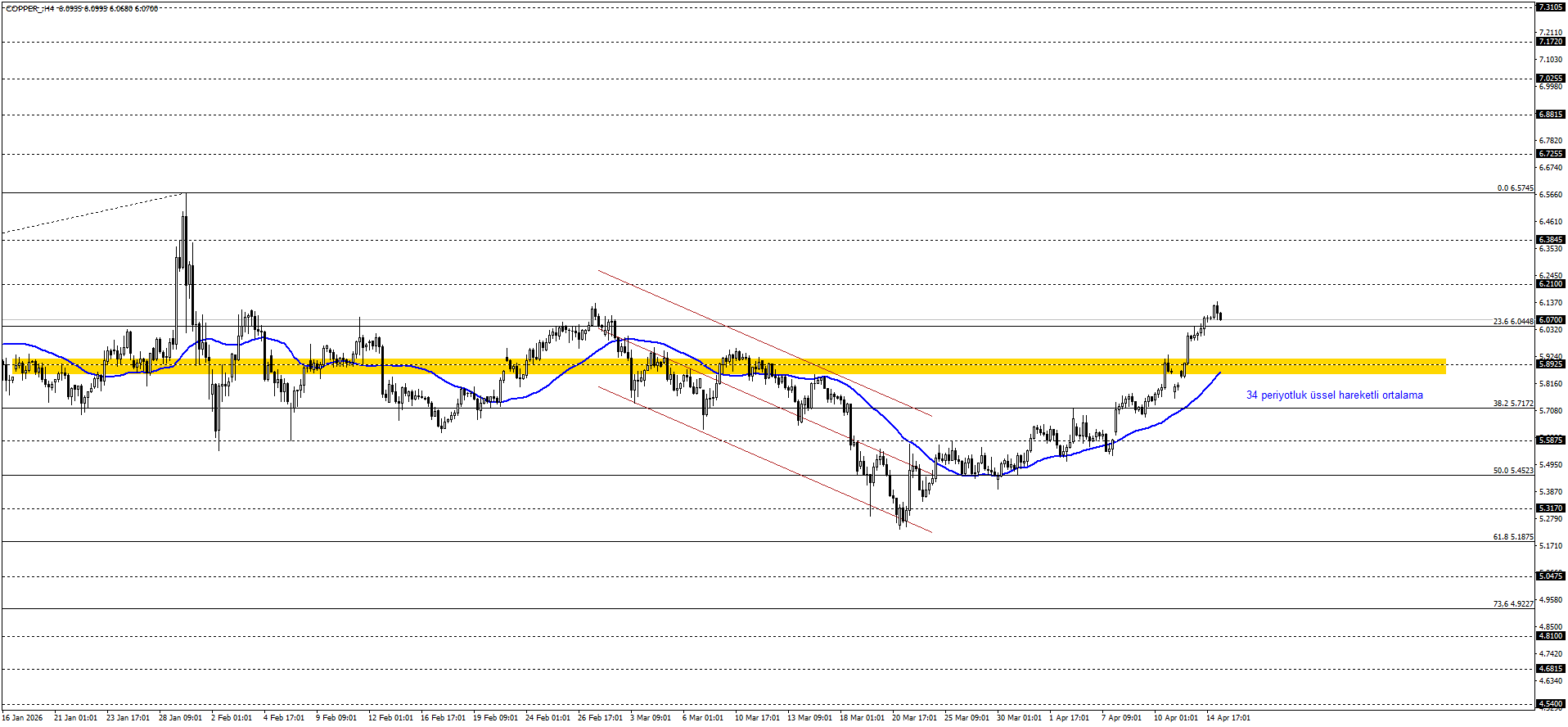Select the 7.3105 price level tag
Viewport: 1568px width, 727px height.
[1550, 7]
